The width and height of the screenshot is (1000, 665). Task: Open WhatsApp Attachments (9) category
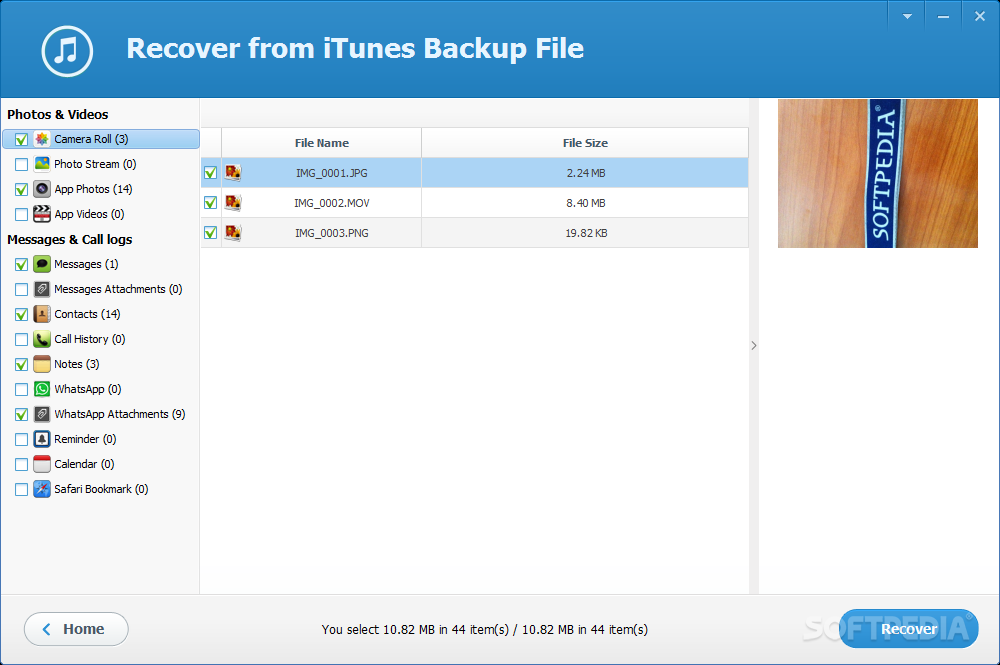tap(120, 414)
